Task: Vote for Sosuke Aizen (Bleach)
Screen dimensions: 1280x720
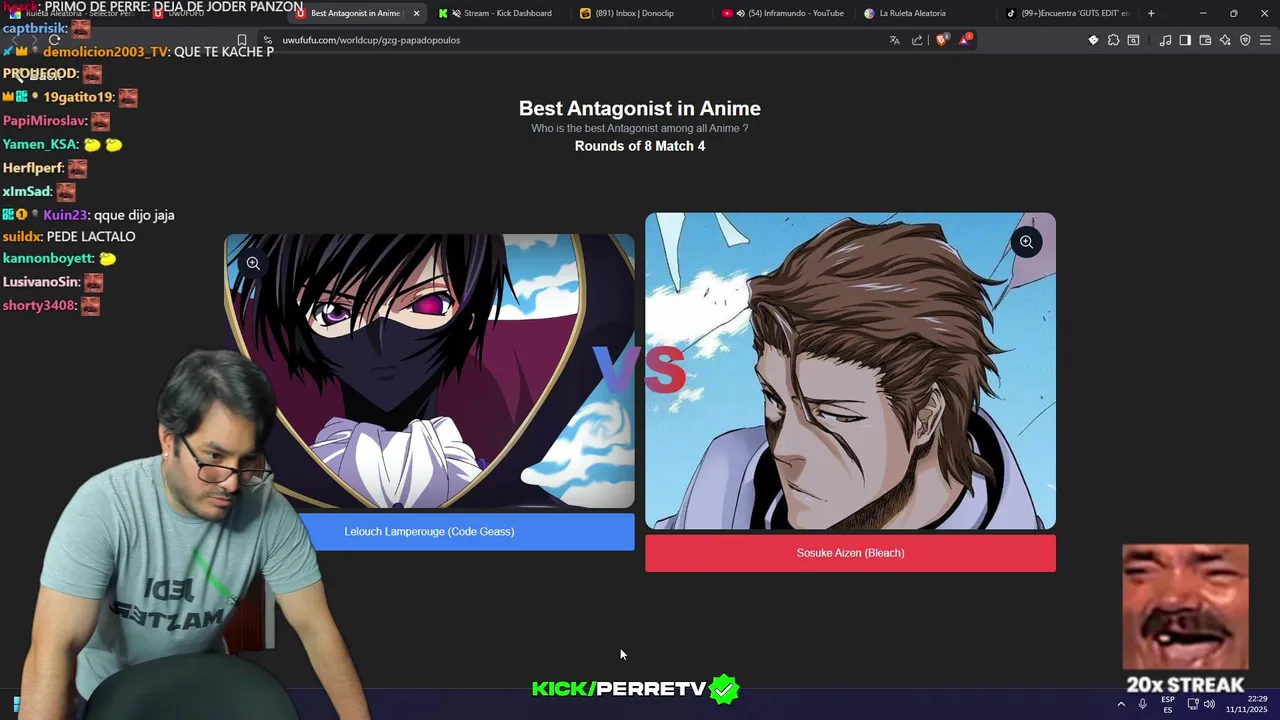Action: pyautogui.click(x=850, y=553)
